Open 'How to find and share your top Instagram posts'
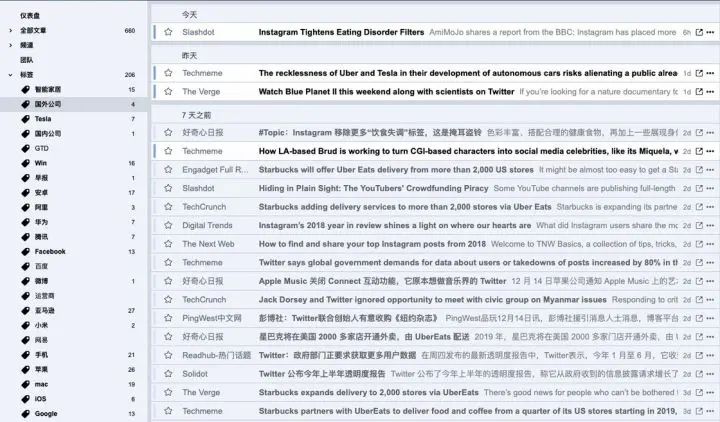Image resolution: width=720 pixels, height=422 pixels. click(x=372, y=244)
